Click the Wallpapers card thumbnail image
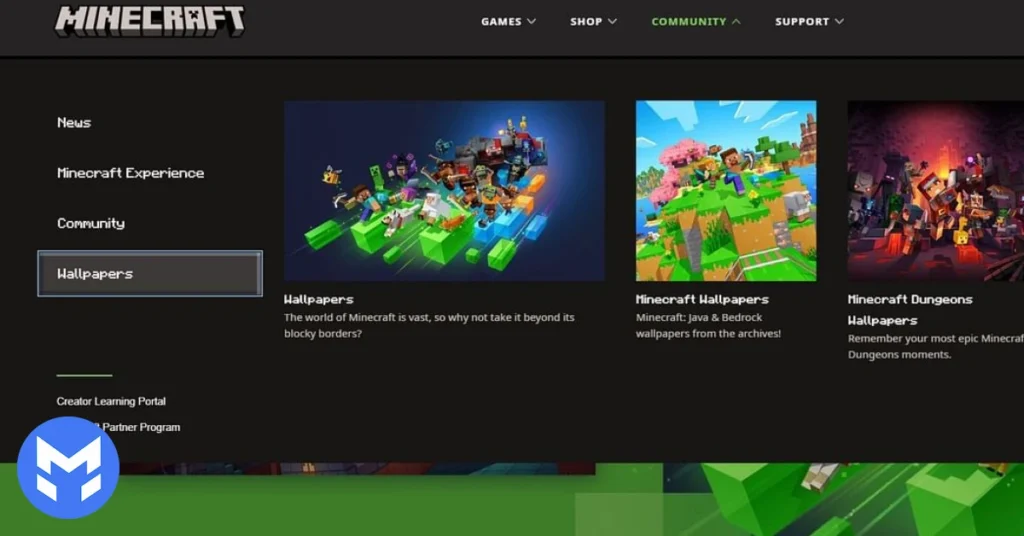Image resolution: width=1024 pixels, height=536 pixels. [x=444, y=191]
